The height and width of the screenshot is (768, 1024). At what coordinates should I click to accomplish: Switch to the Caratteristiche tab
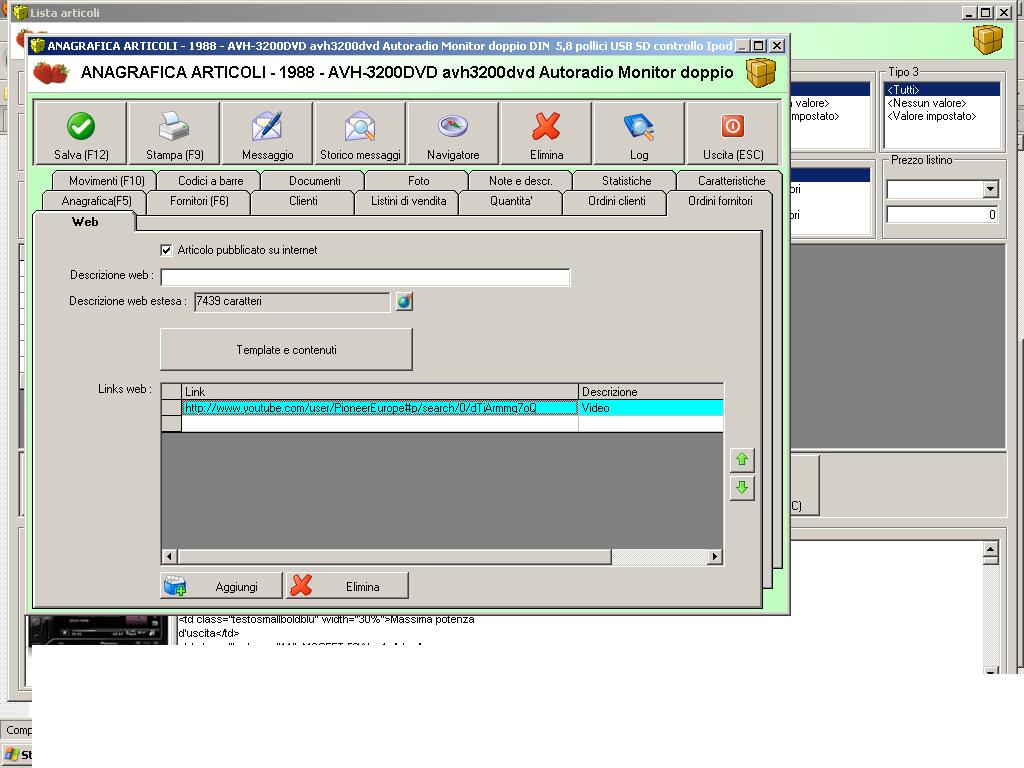[x=731, y=181]
